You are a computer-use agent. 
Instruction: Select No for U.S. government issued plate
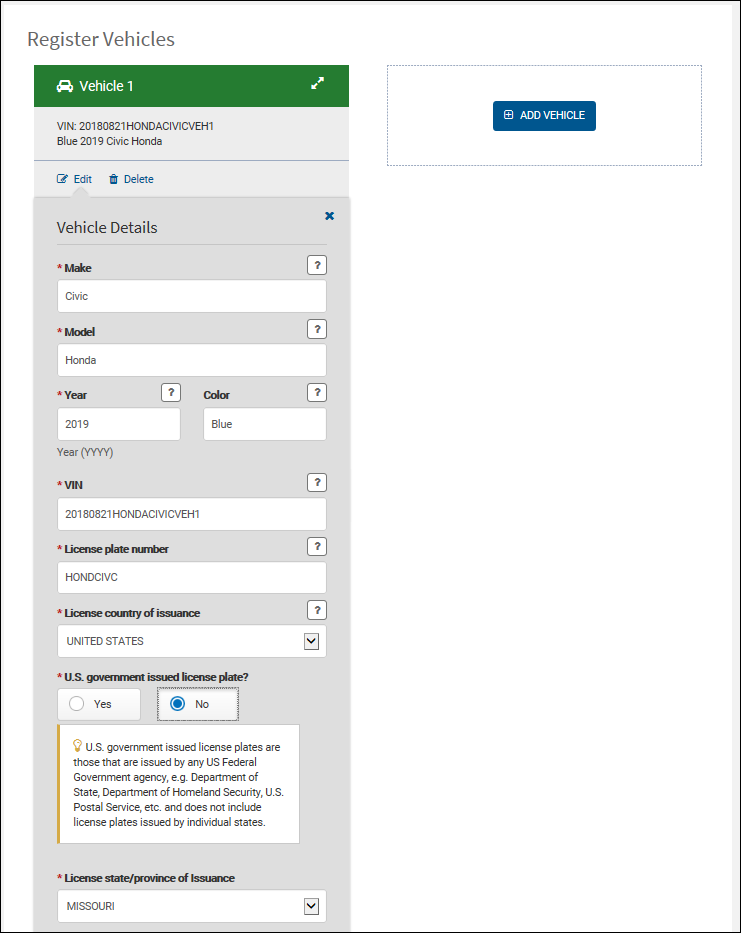(198, 705)
